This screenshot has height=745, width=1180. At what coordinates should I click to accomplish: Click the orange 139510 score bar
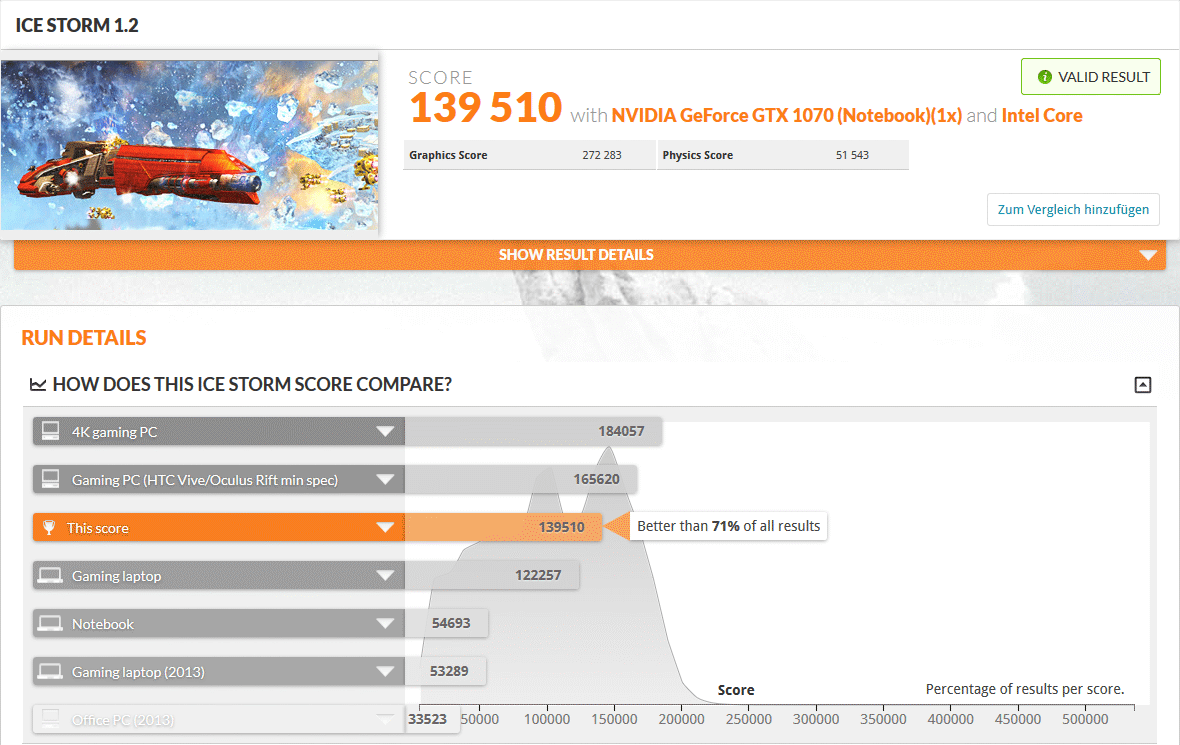coord(502,528)
